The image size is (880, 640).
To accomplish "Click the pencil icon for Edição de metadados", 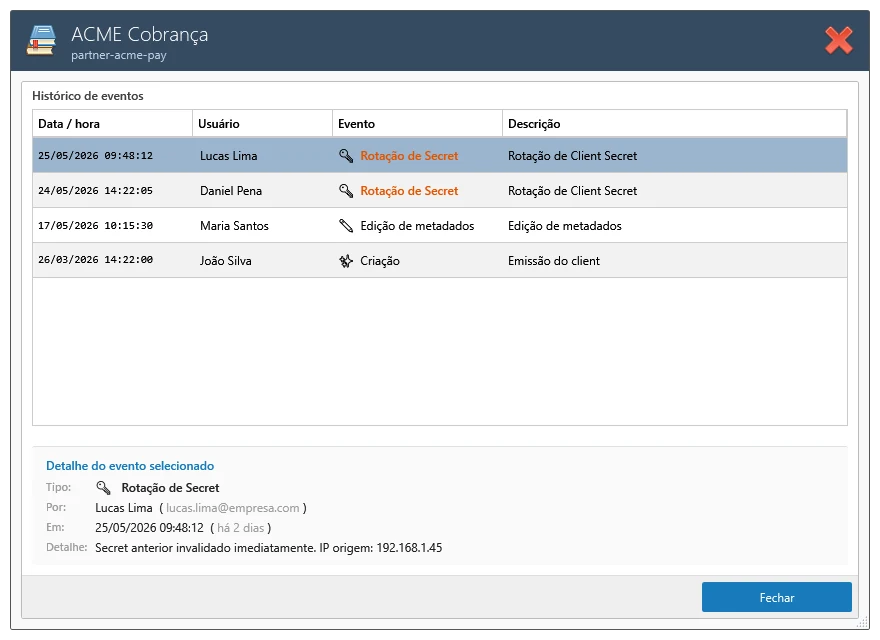I will click(346, 226).
